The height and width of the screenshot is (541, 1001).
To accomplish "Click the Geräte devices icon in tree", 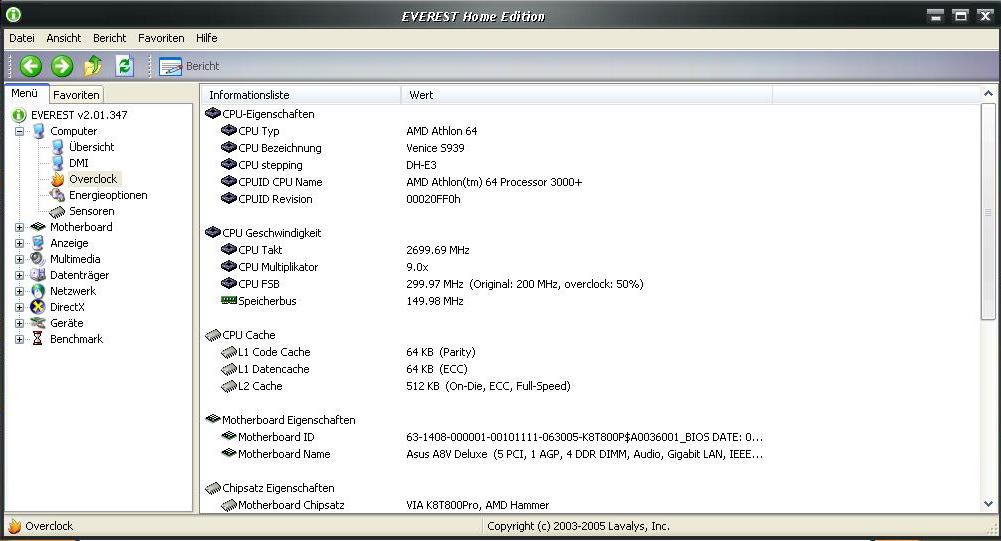I will tap(38, 323).
